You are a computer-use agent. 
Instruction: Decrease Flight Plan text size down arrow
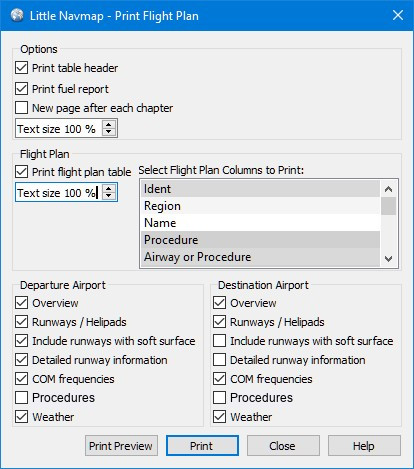click(109, 196)
